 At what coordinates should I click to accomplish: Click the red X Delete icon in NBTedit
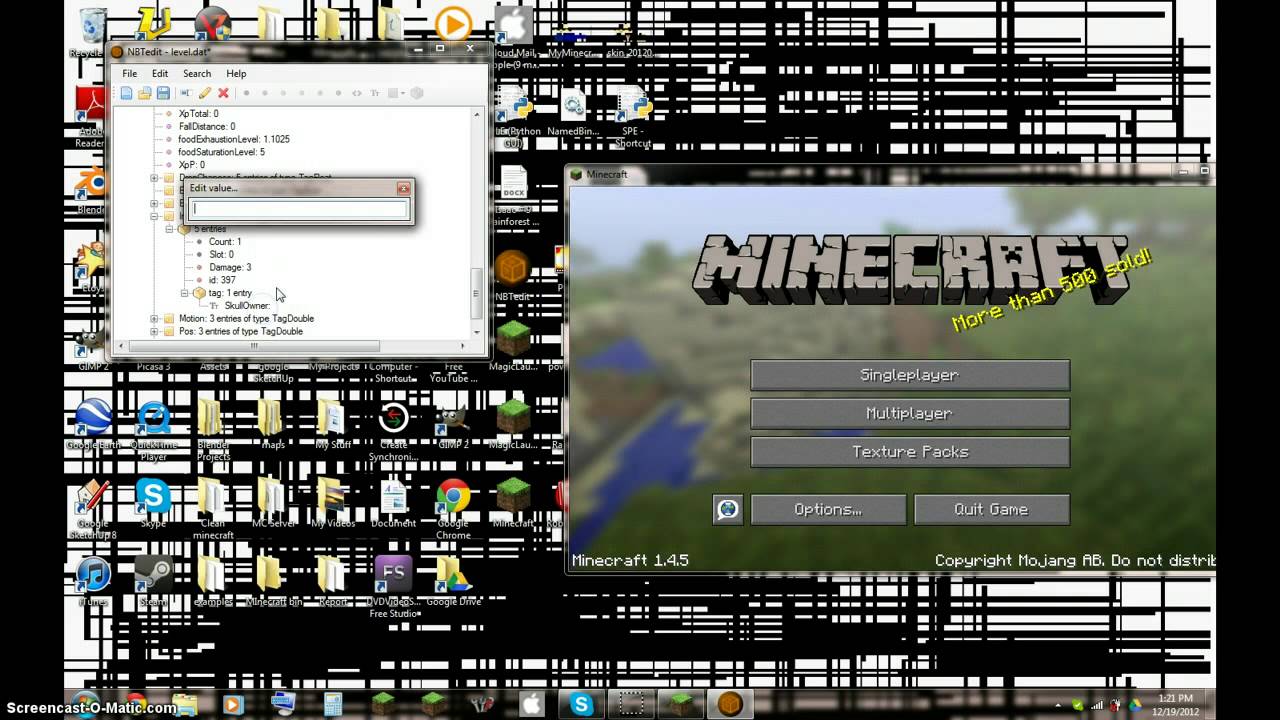(223, 93)
